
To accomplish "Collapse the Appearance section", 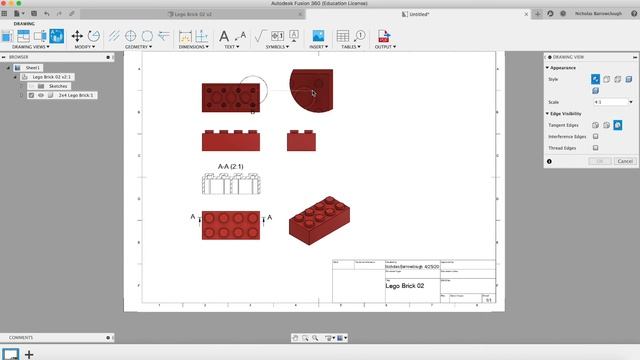I will point(547,68).
